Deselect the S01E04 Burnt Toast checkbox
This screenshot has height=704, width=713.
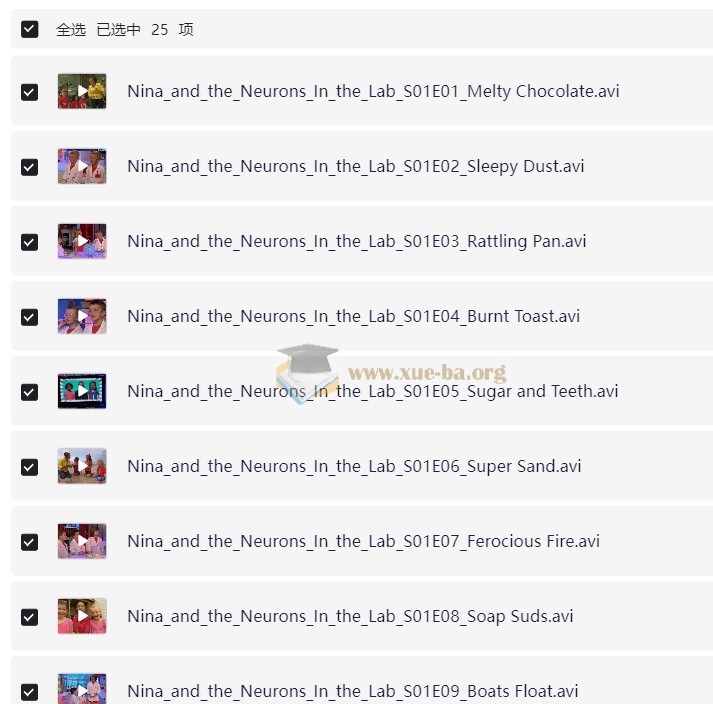click(x=30, y=317)
